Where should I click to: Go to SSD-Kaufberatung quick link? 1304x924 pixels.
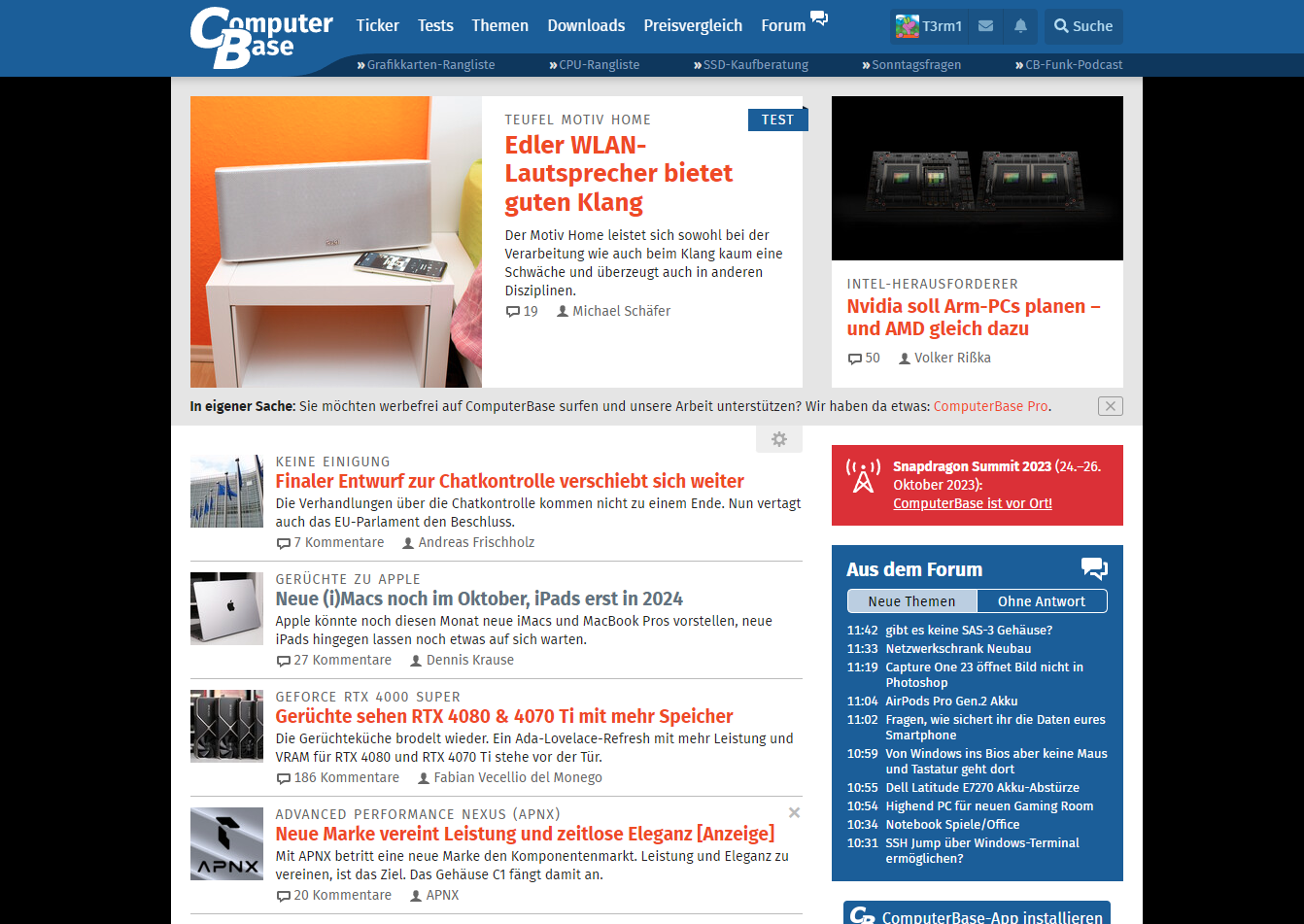(751, 65)
